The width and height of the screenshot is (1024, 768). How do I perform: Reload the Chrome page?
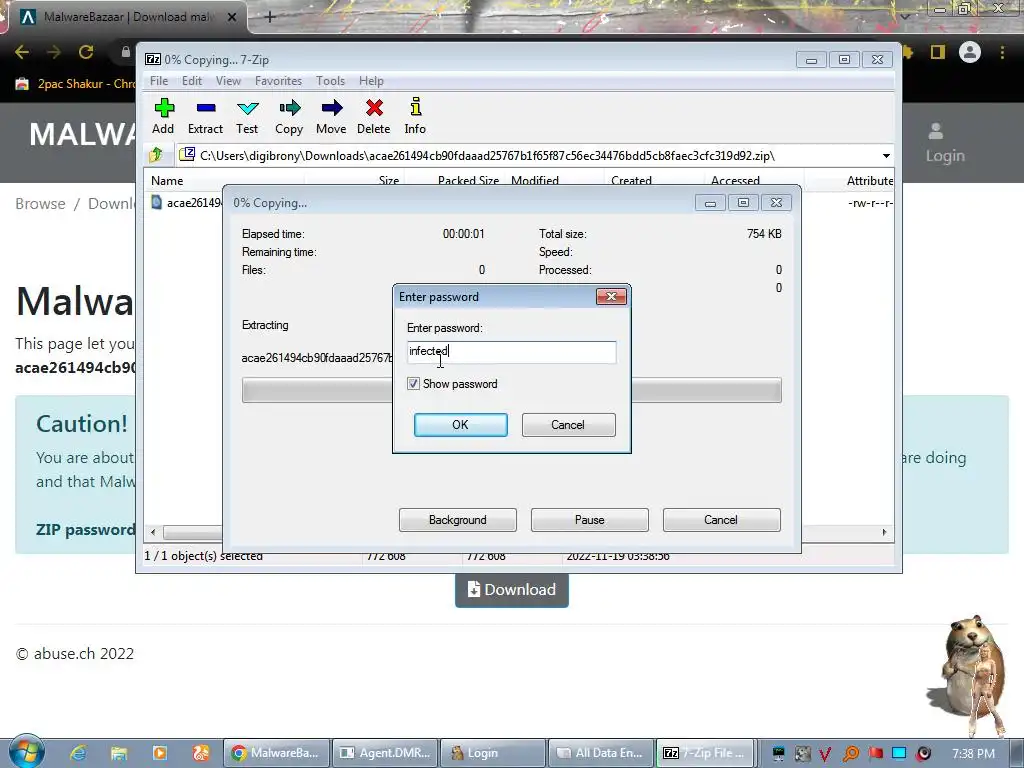coord(86,52)
